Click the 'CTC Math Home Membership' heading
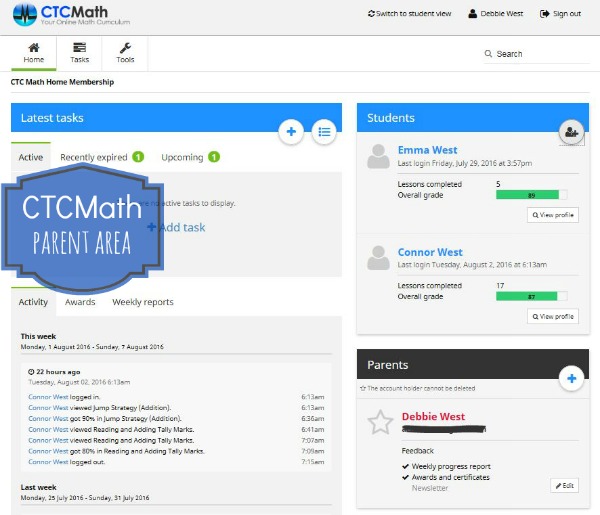Image resolution: width=600 pixels, height=515 pixels. [62, 82]
